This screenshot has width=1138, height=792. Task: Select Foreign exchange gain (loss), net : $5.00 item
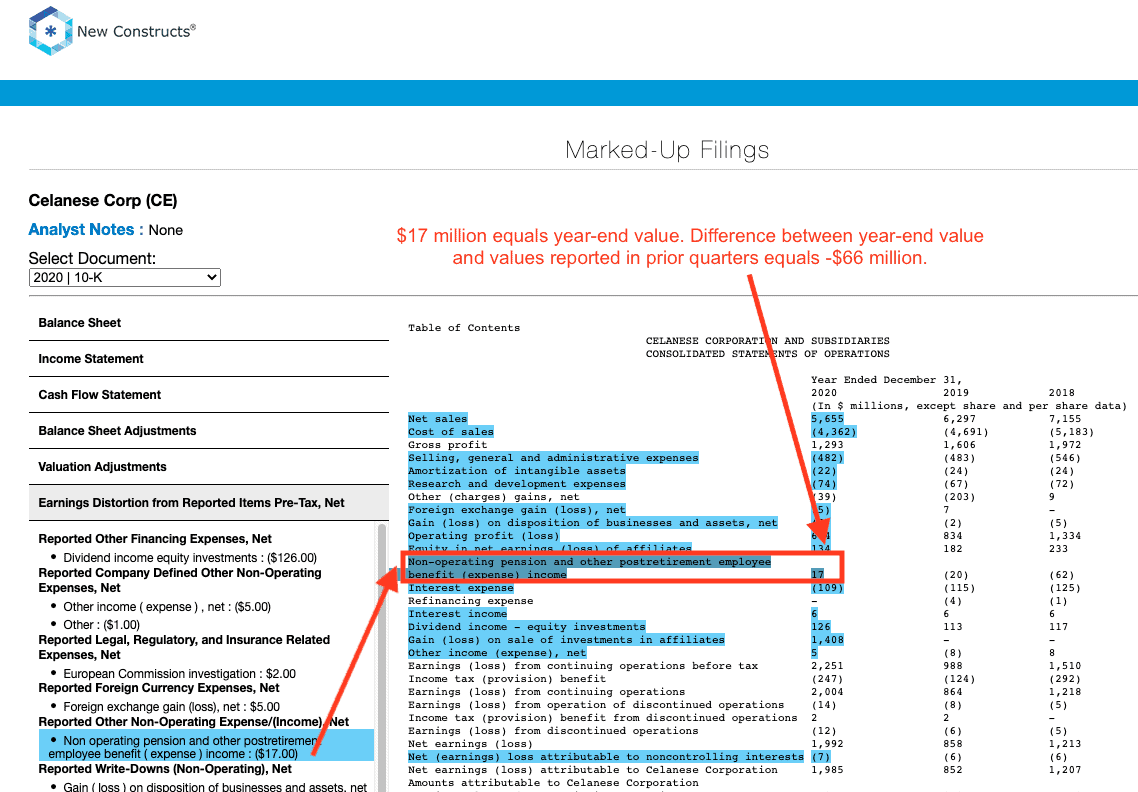point(171,706)
